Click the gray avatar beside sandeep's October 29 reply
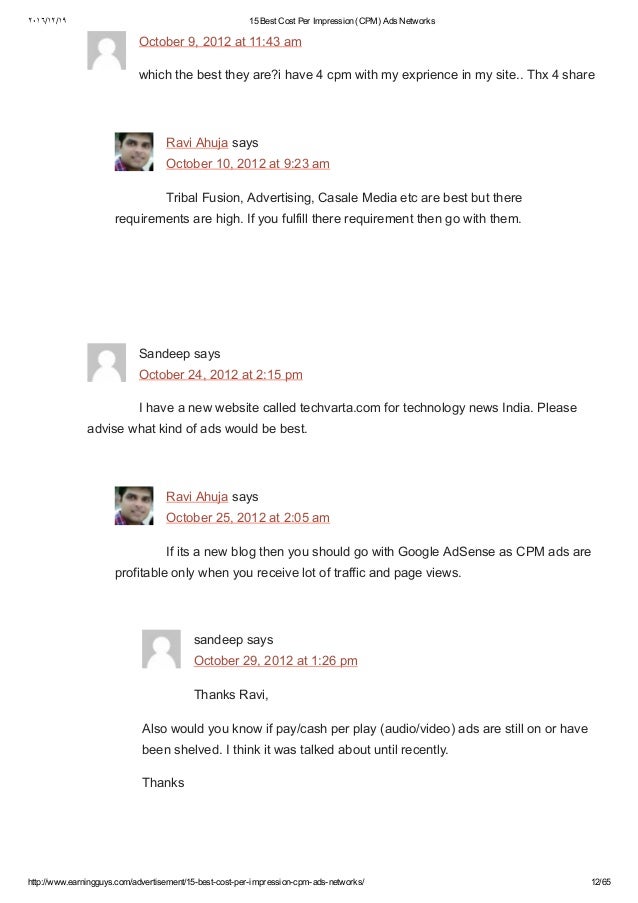 click(161, 649)
